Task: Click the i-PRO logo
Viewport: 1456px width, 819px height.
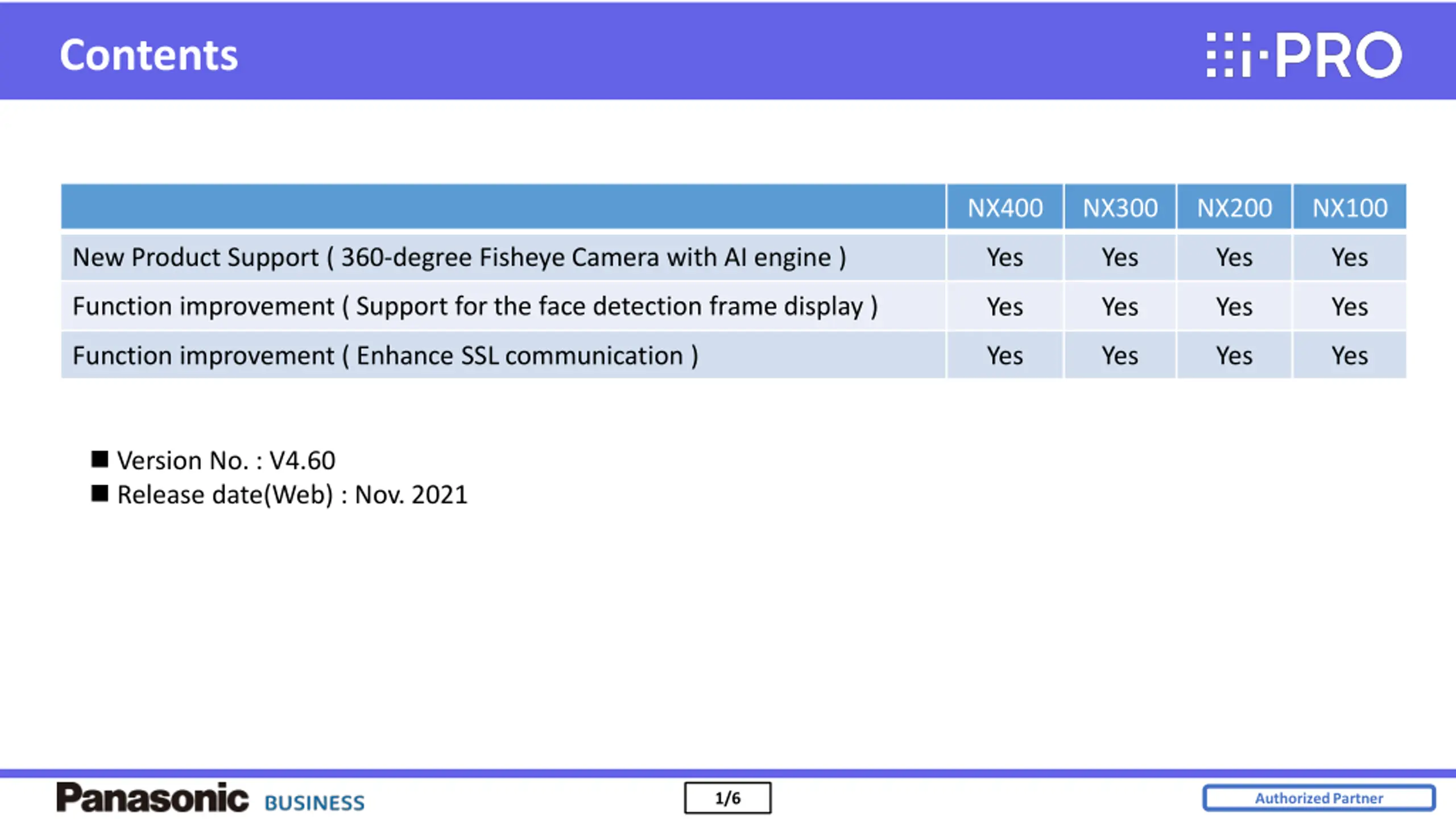Action: [1304, 55]
